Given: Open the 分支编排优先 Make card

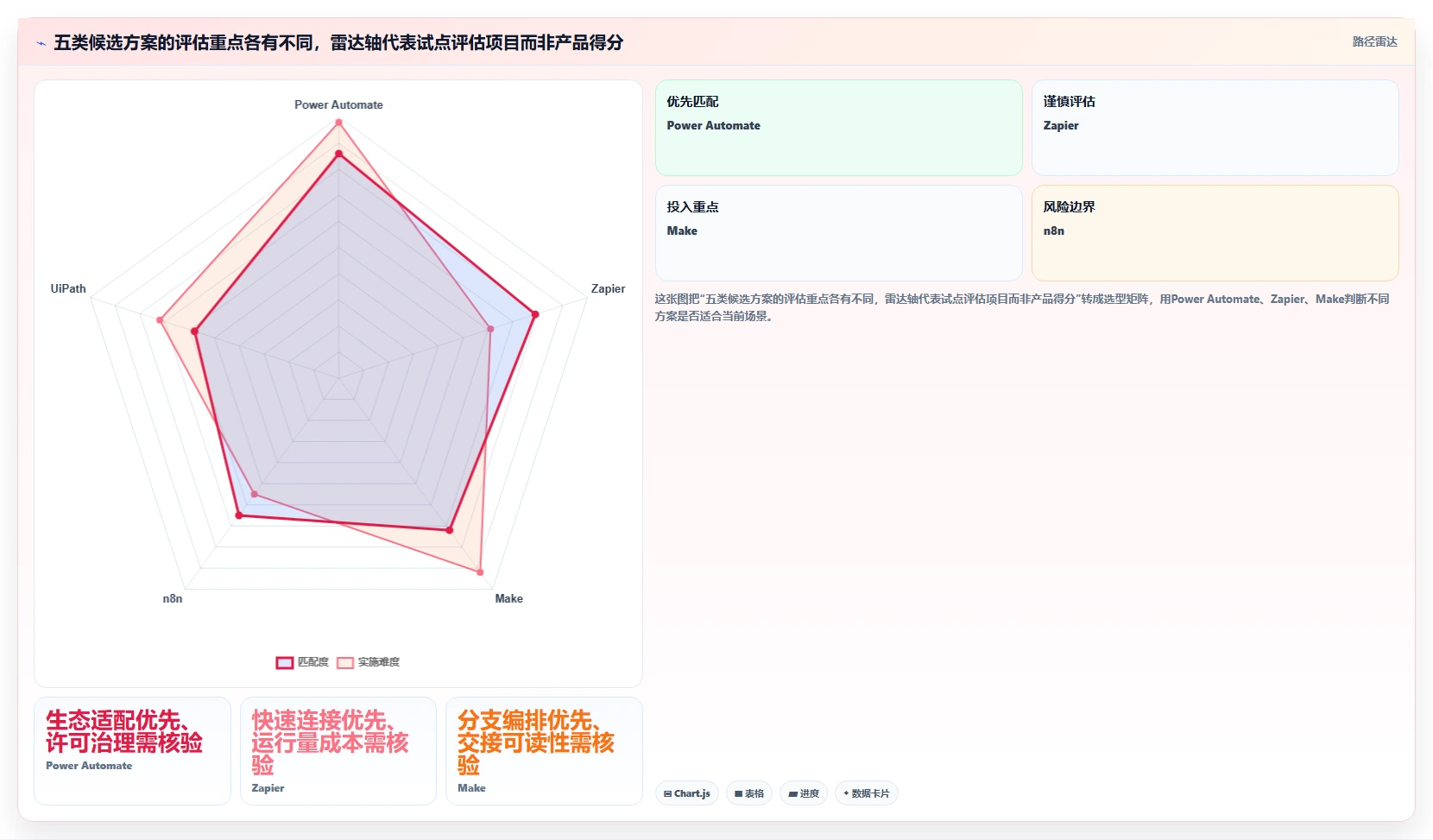Looking at the screenshot, I should 544,751.
